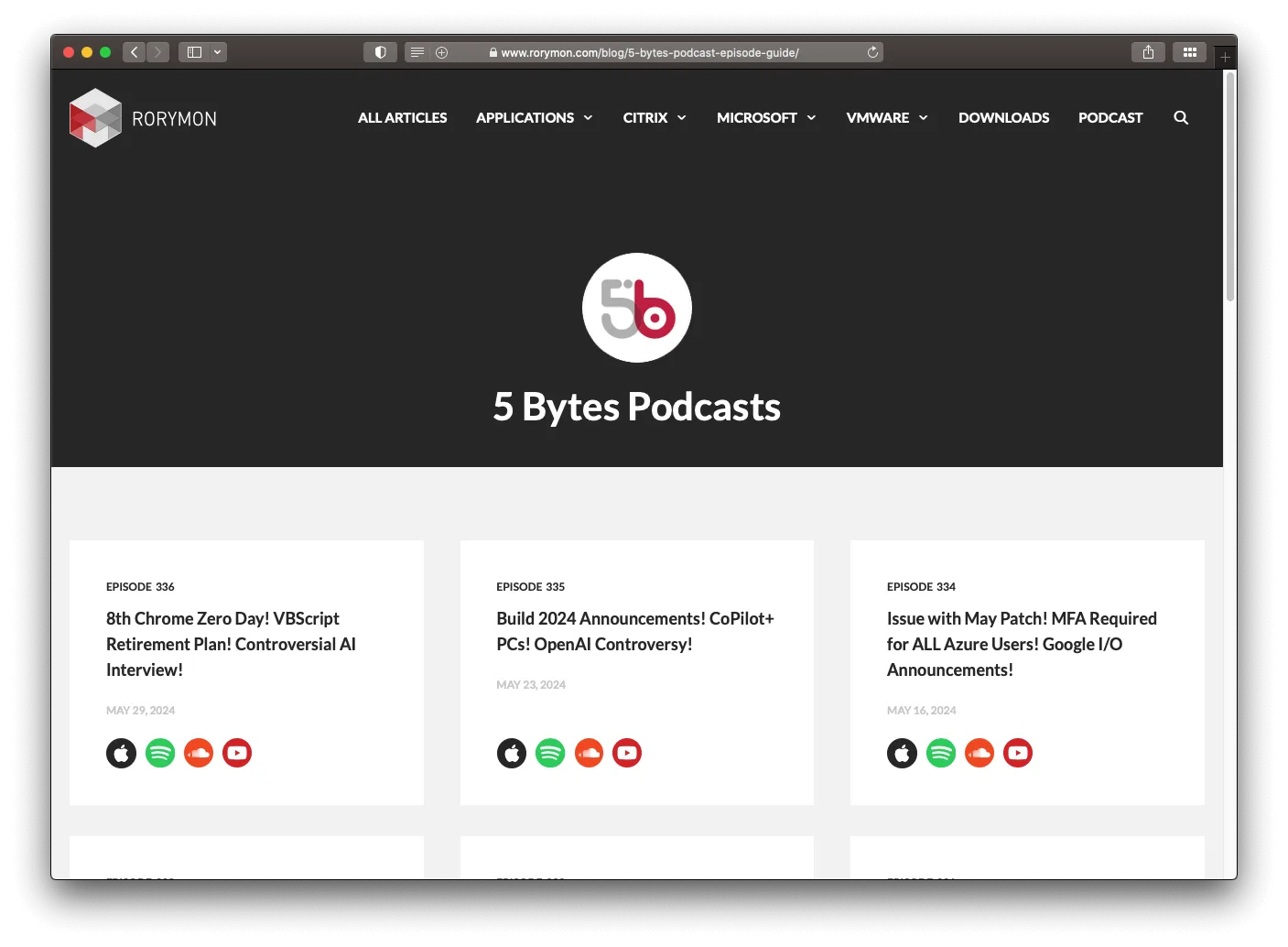The image size is (1288, 947).
Task: Open the Issue with May Patch episode title
Action: (1022, 644)
